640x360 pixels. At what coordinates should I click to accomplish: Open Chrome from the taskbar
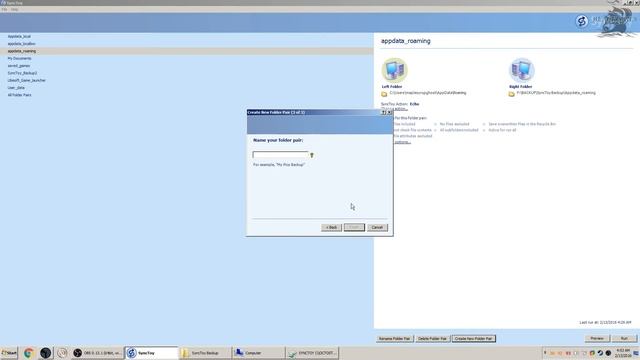29,353
